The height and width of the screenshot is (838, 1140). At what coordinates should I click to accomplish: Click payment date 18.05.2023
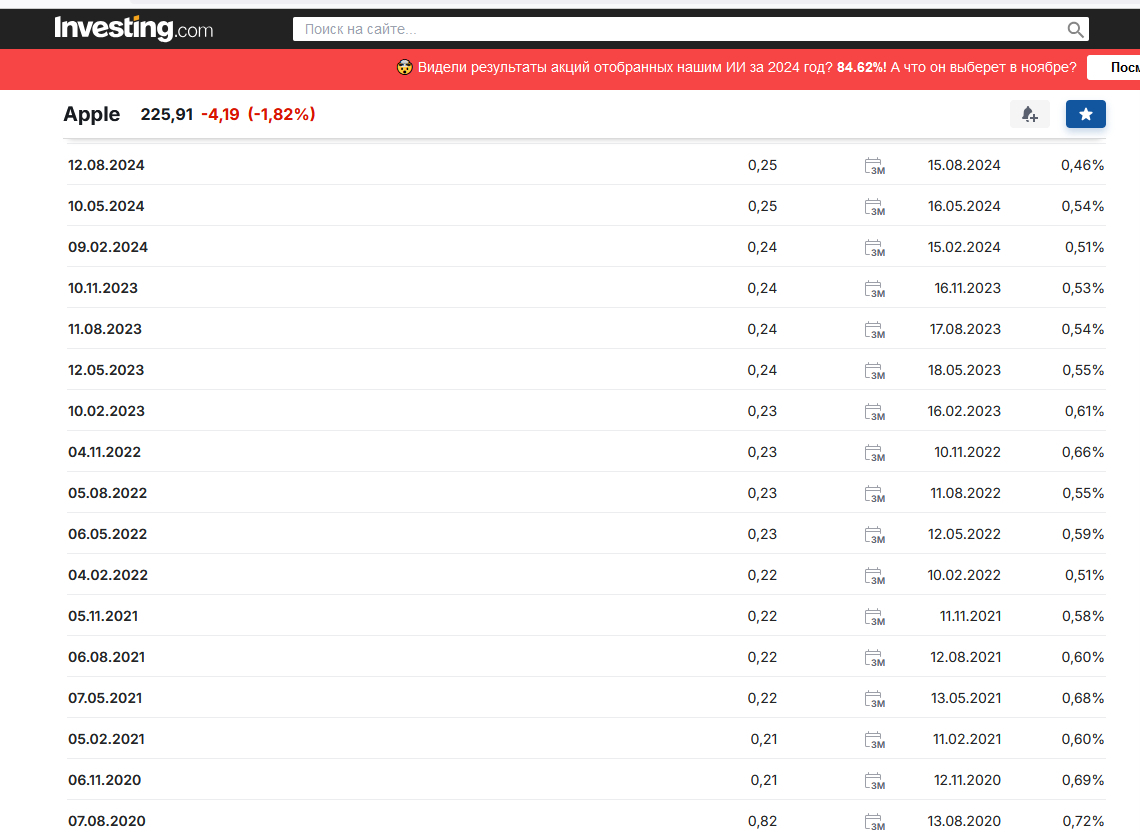[964, 370]
